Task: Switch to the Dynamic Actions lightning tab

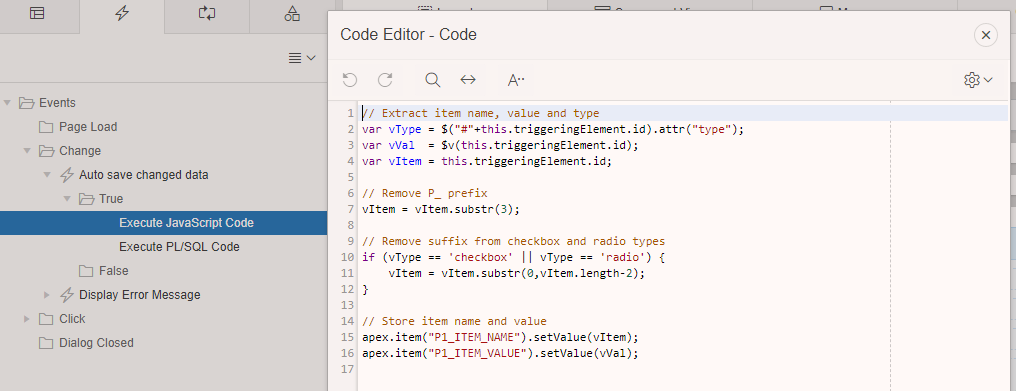Action: (x=122, y=14)
